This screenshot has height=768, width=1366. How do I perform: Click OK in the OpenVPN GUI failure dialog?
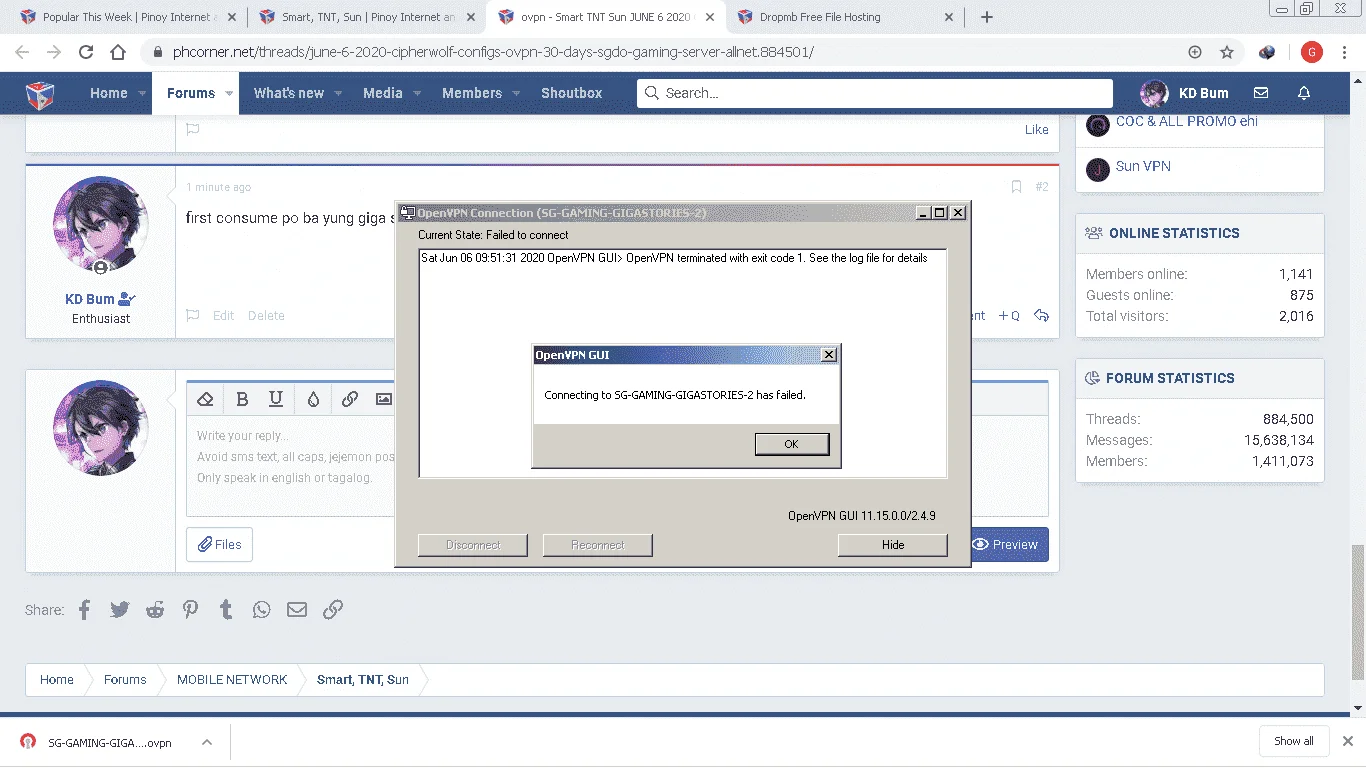pyautogui.click(x=792, y=444)
